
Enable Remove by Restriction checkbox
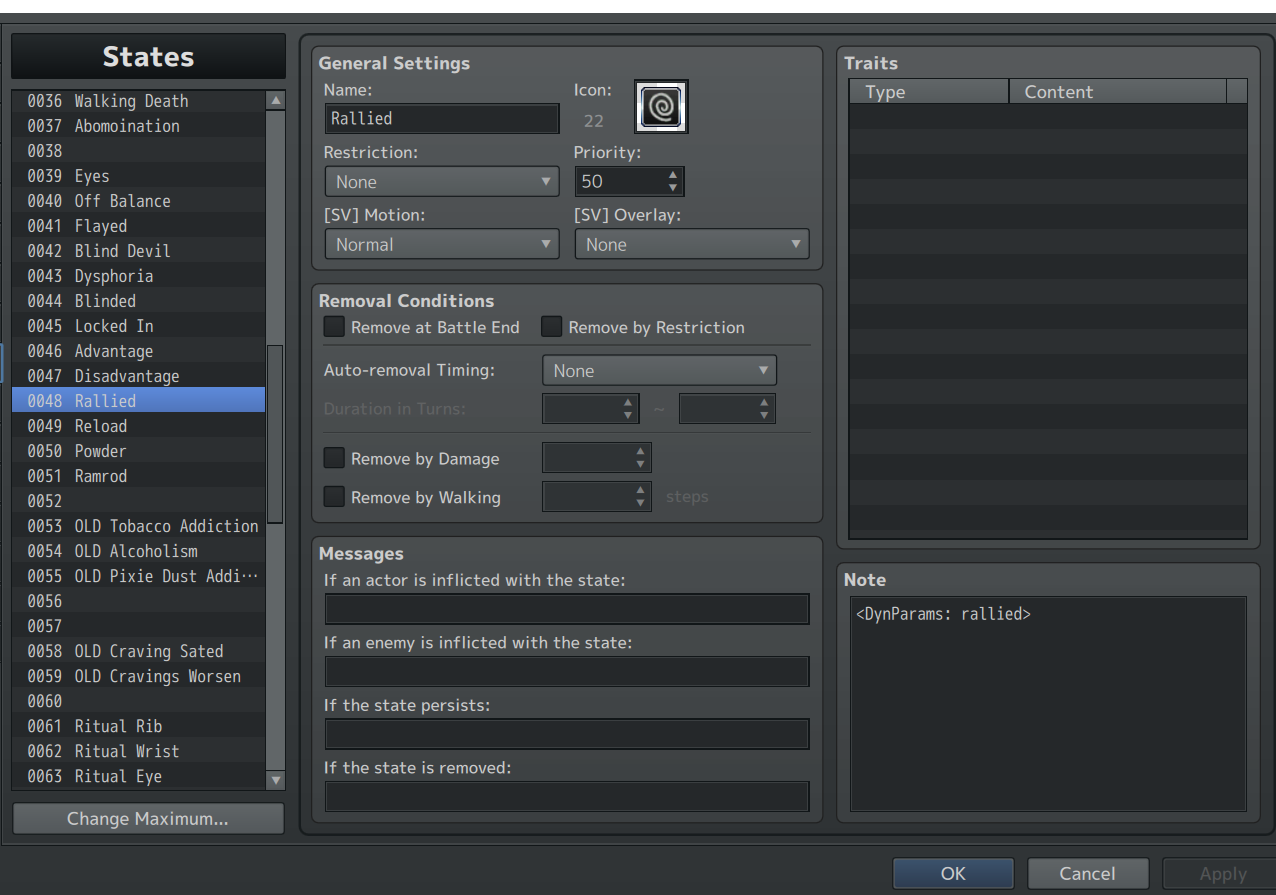pos(552,327)
